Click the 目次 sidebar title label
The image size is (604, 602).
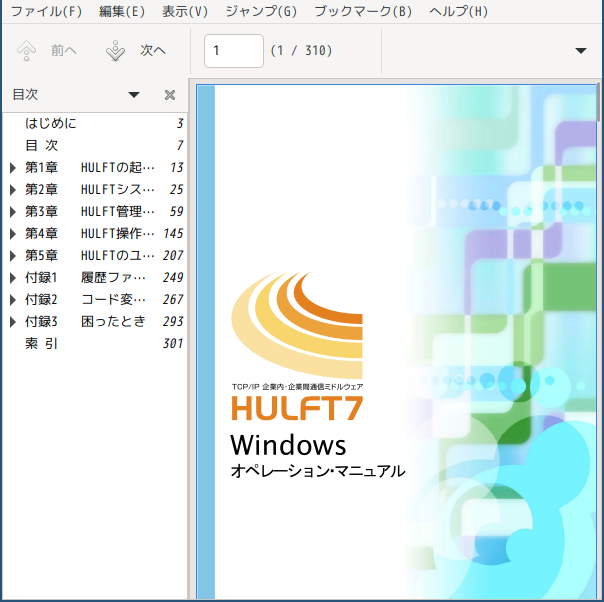coord(25,94)
